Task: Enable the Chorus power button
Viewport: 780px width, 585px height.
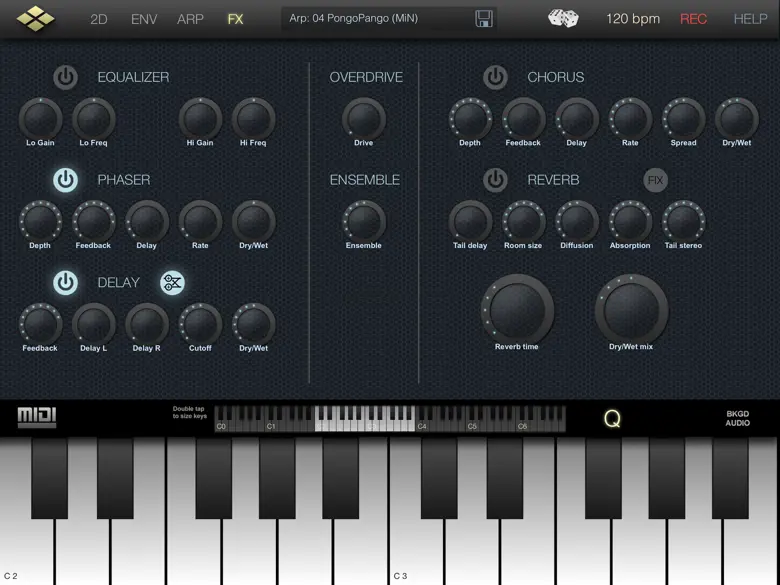Action: (x=495, y=77)
